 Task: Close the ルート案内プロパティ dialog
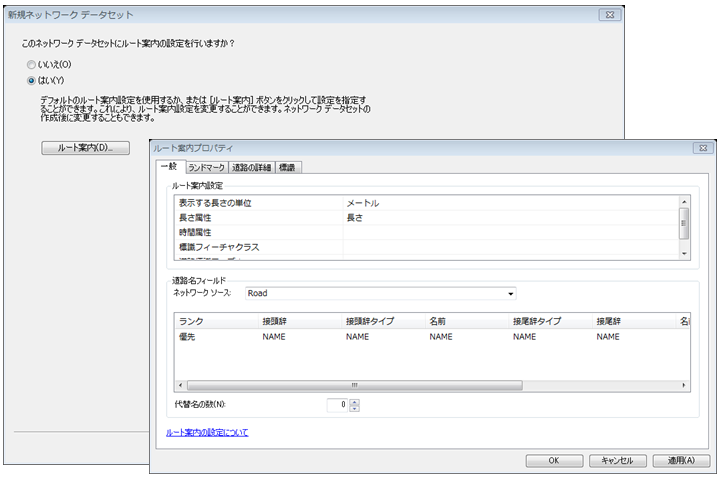click(700, 148)
